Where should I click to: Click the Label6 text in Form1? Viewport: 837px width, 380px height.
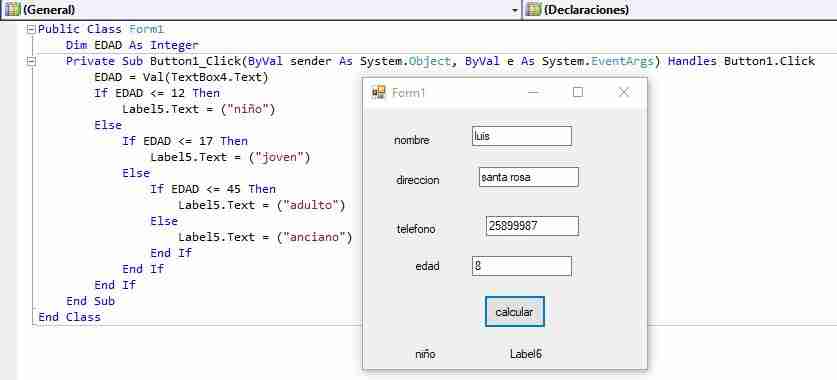click(526, 354)
